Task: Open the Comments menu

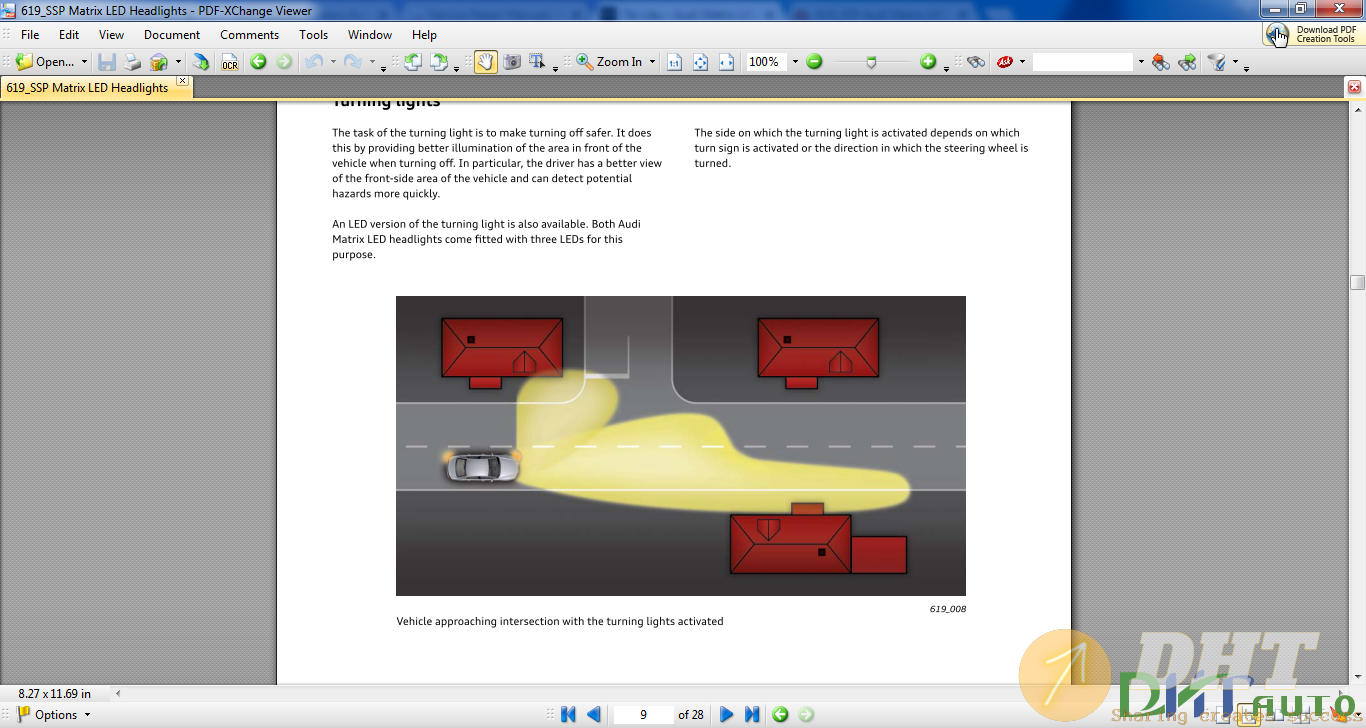Action: 249,34
